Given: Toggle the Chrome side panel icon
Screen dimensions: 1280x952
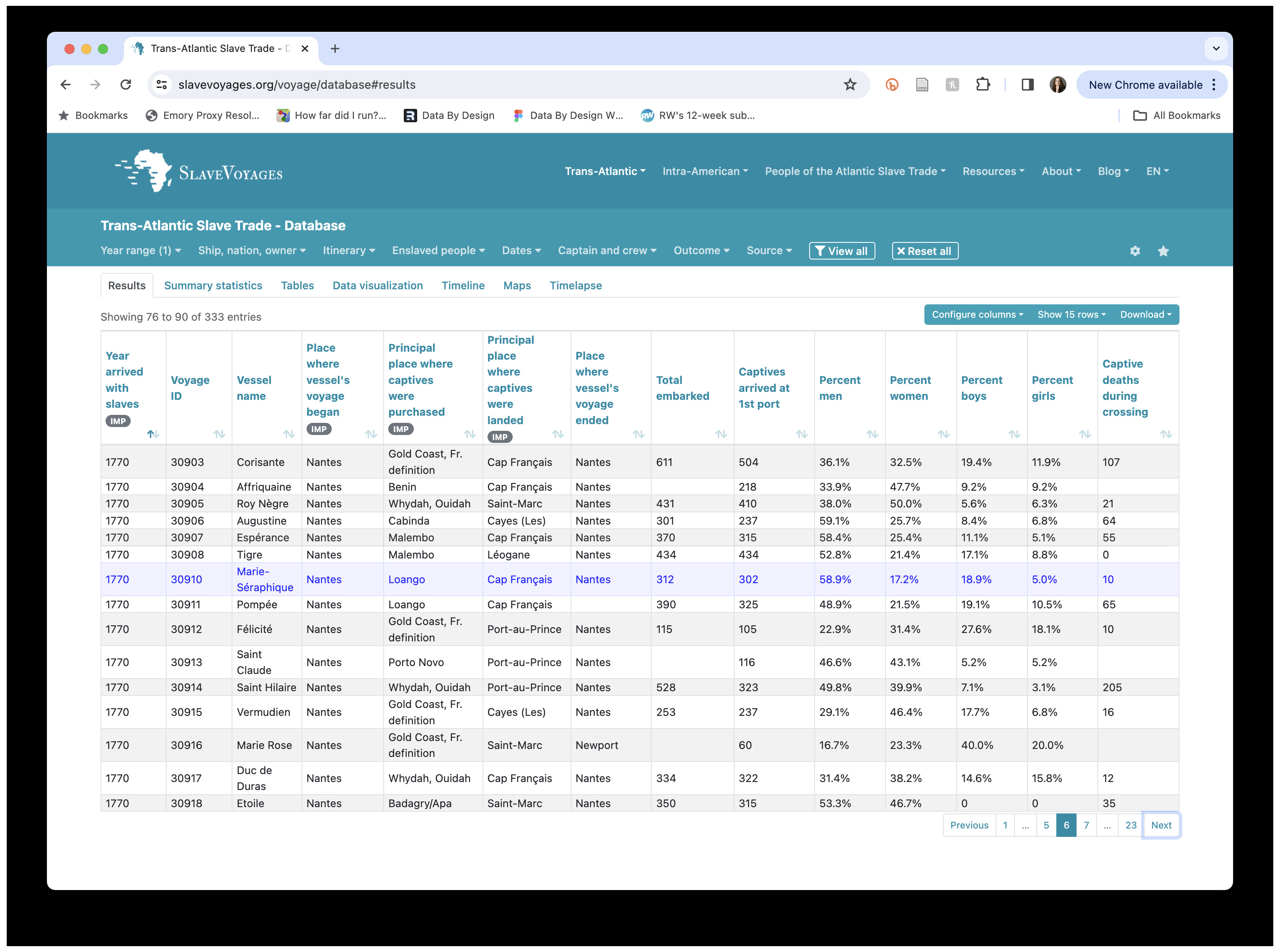Looking at the screenshot, I should tap(1027, 85).
